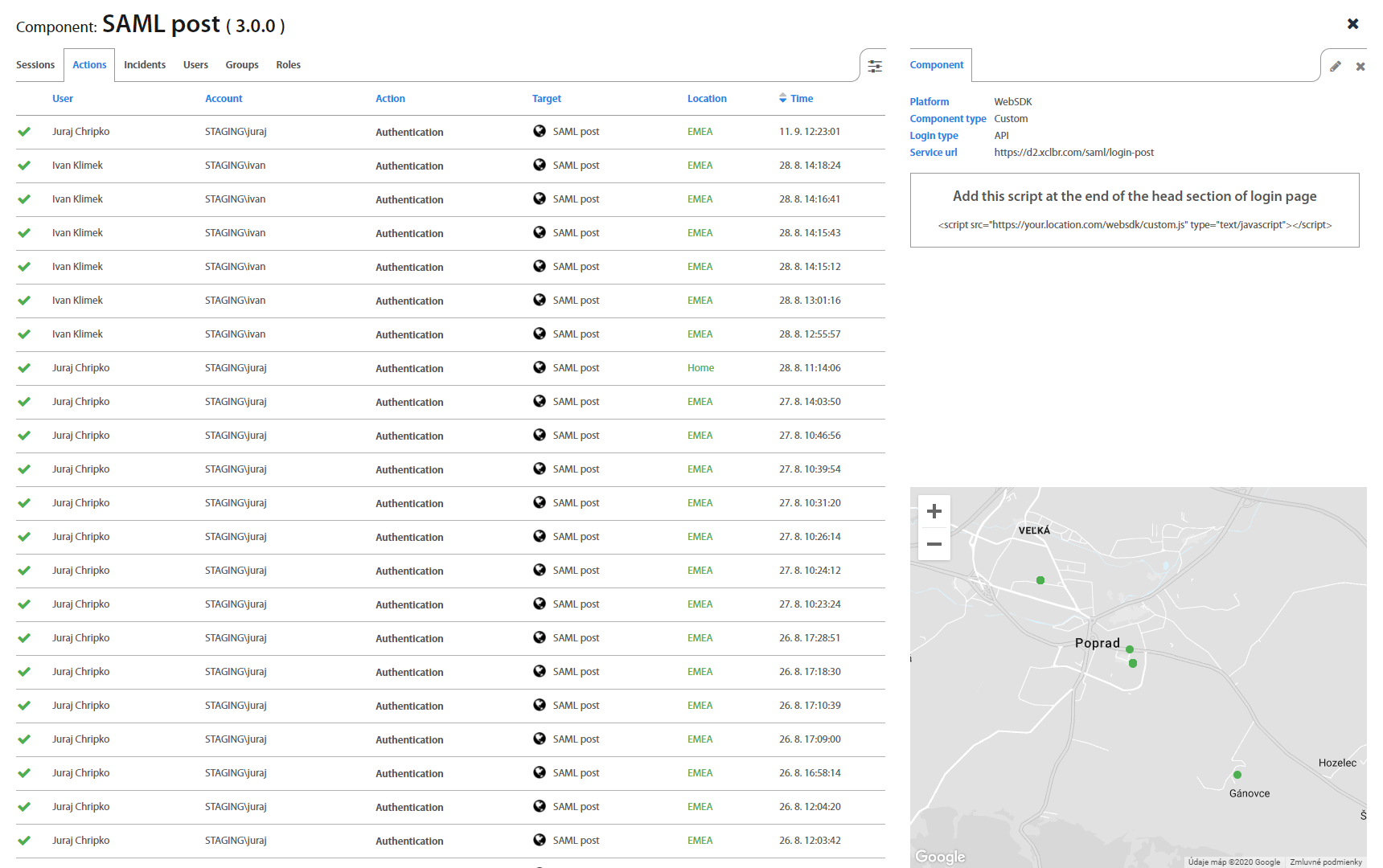The image size is (1383, 868).
Task: Switch to the Sessions tab
Action: point(35,65)
